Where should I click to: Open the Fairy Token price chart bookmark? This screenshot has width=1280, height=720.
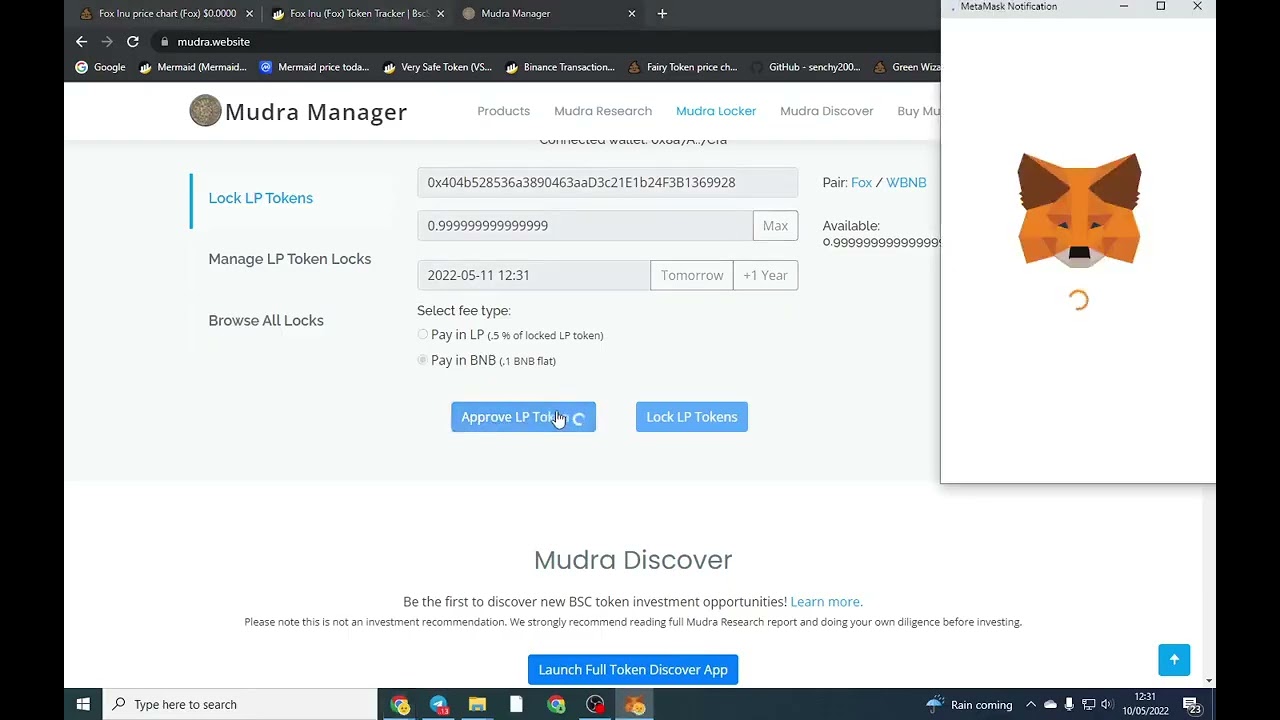point(683,67)
